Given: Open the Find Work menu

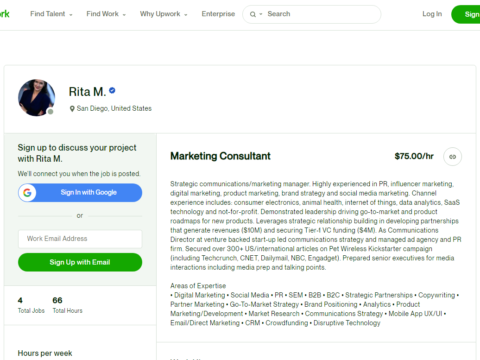Looking at the screenshot, I should (106, 14).
